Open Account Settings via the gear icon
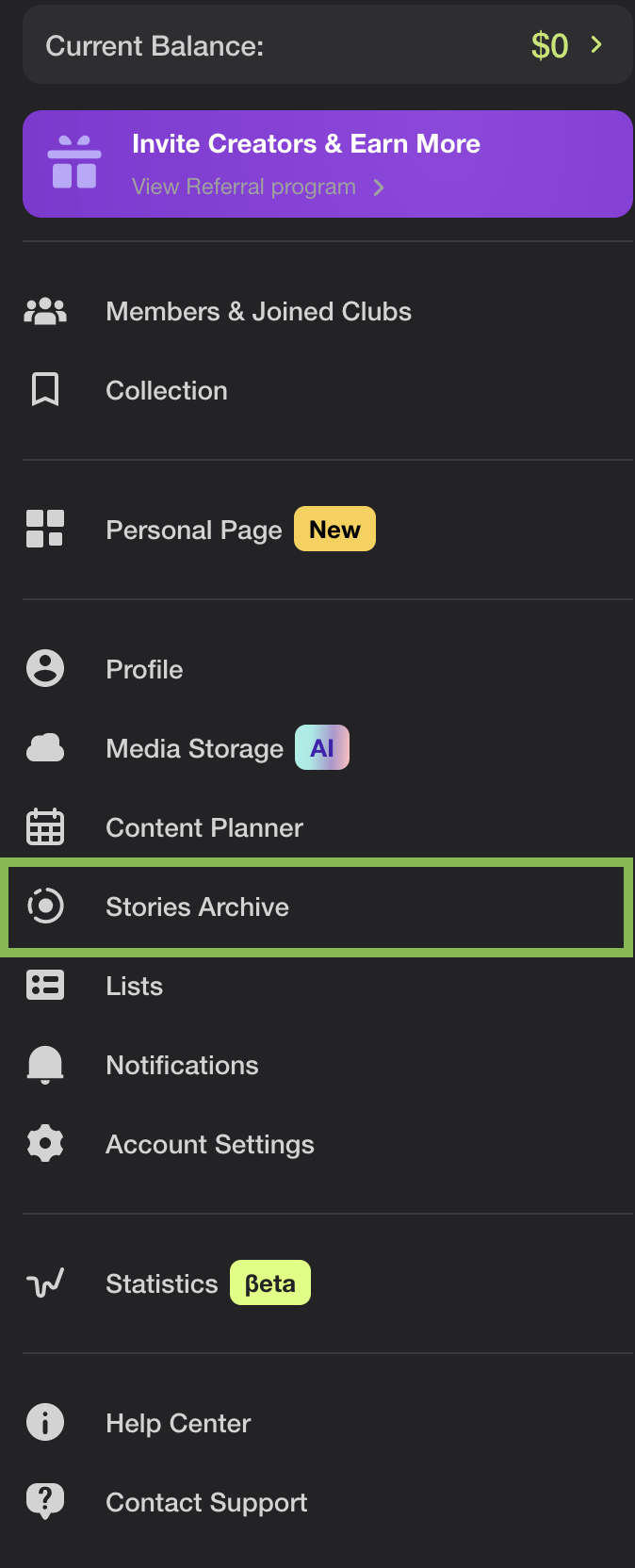 pyautogui.click(x=44, y=1144)
